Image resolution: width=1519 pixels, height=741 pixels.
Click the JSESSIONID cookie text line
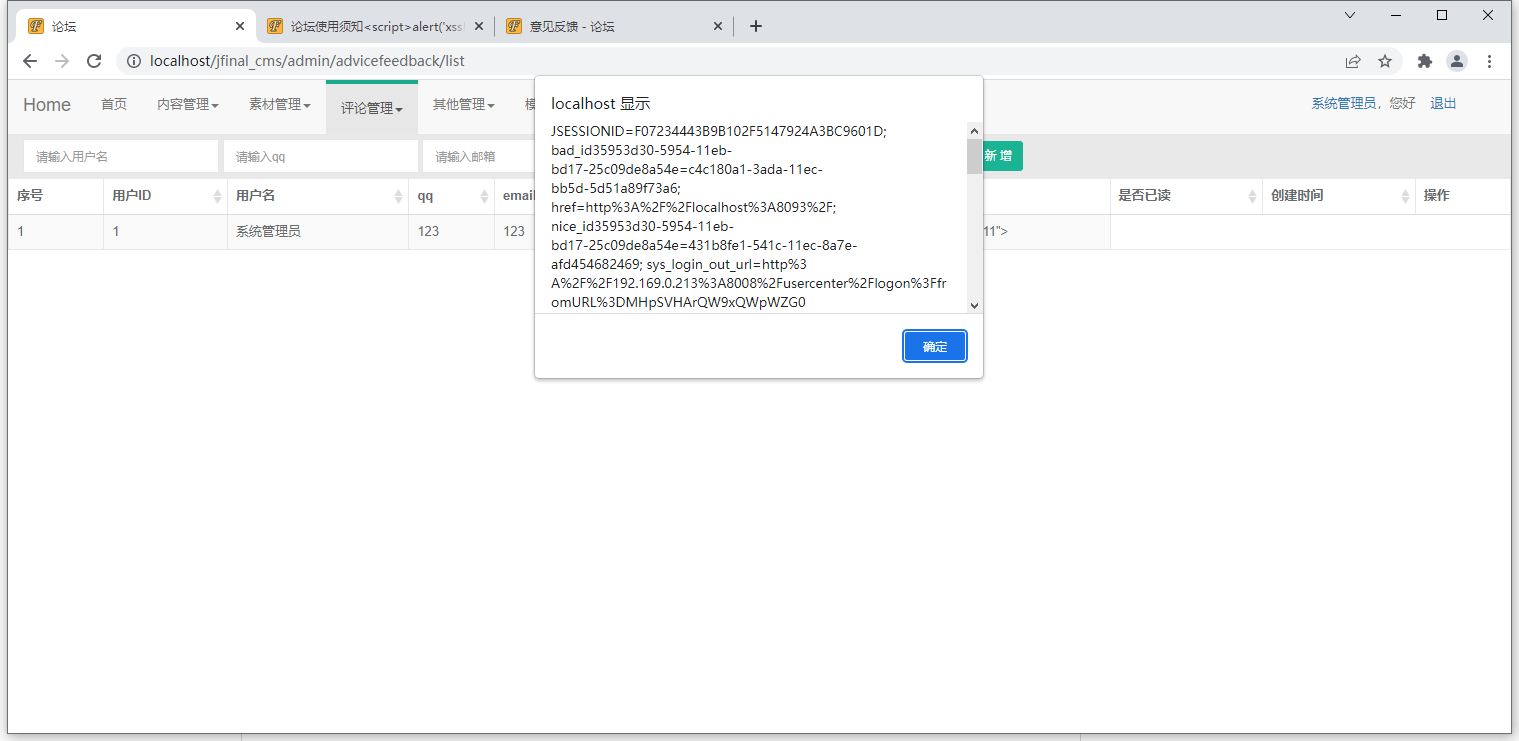click(719, 131)
